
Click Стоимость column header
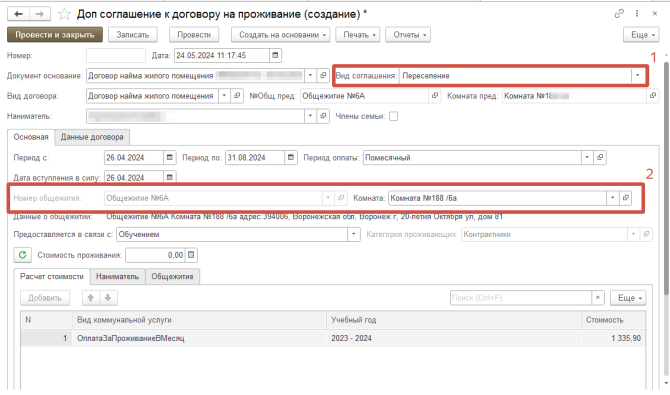614,320
